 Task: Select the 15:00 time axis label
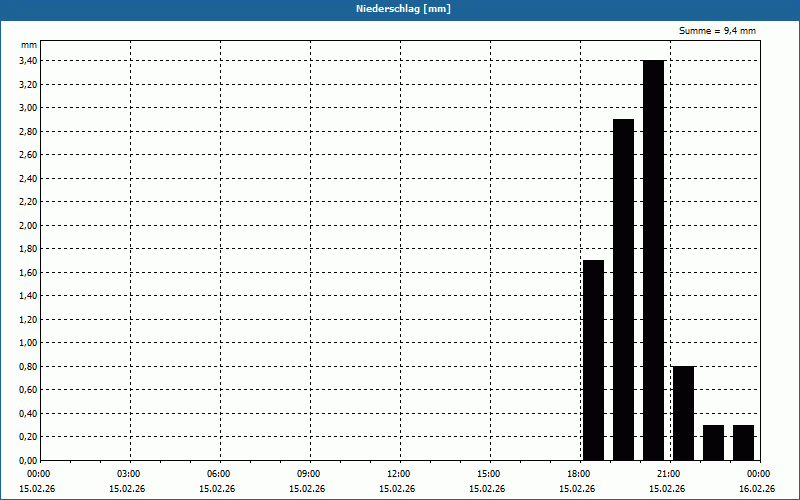(488, 474)
